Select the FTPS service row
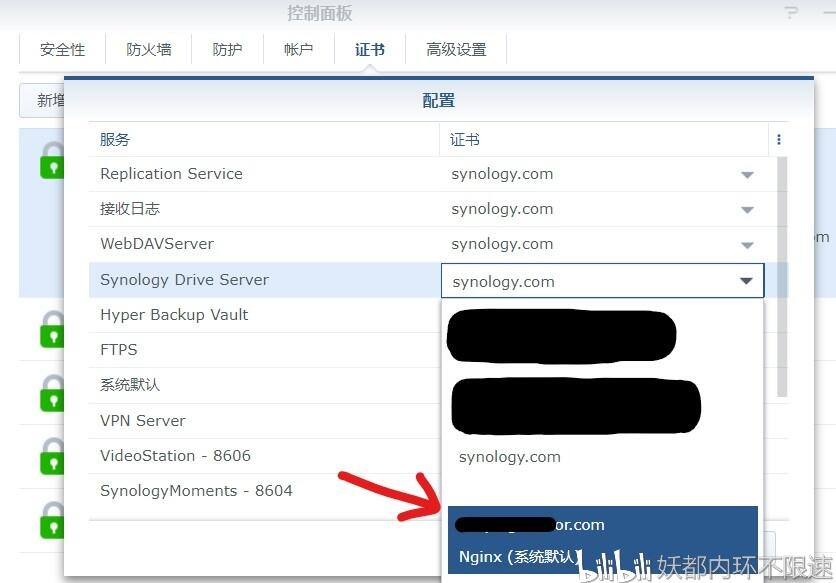836x583 pixels. click(265, 350)
